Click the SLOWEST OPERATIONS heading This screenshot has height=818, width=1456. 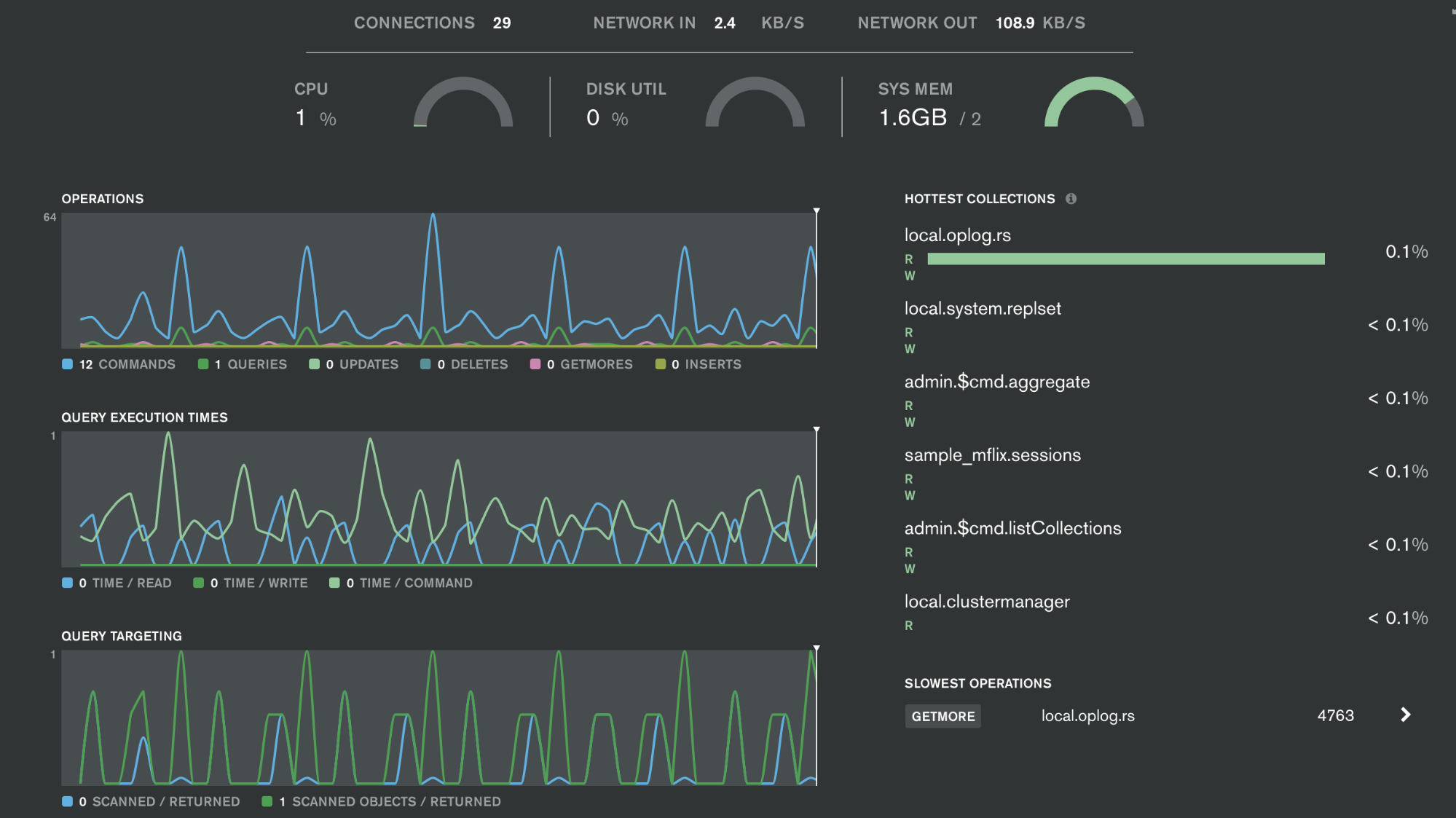978,683
